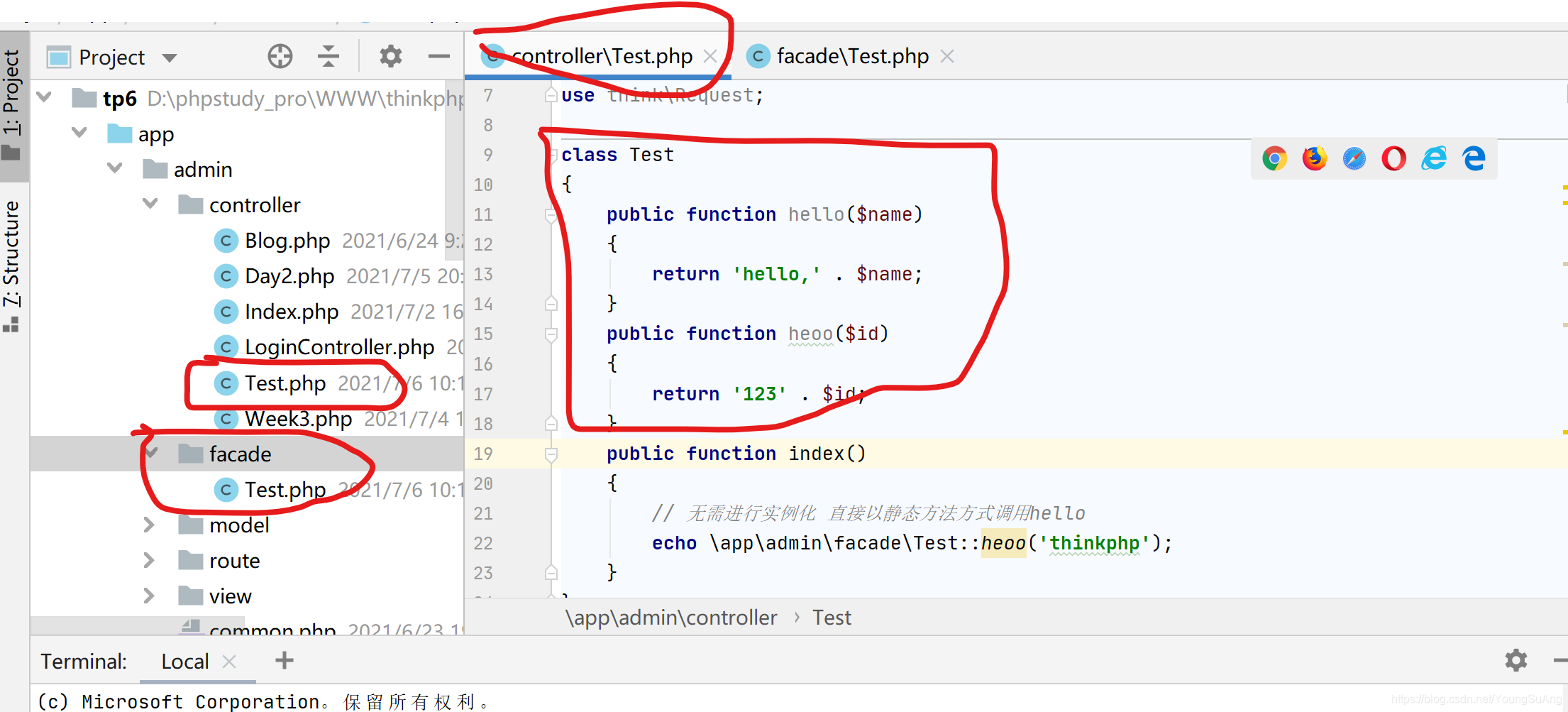
Task: Click the model folder icon
Action: pos(190,525)
